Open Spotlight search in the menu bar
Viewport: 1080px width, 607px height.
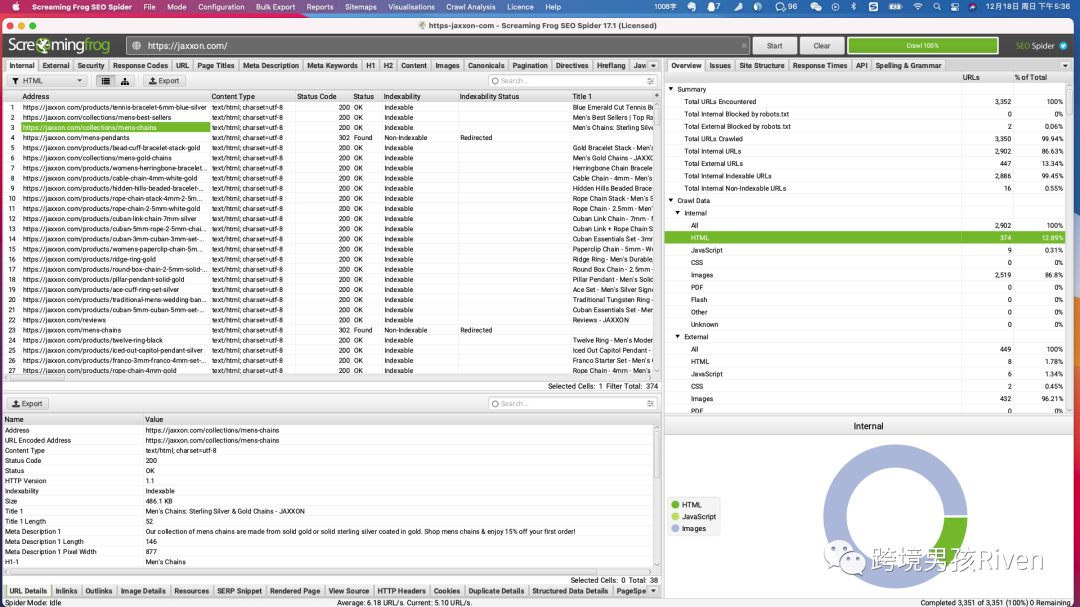click(x=937, y=7)
